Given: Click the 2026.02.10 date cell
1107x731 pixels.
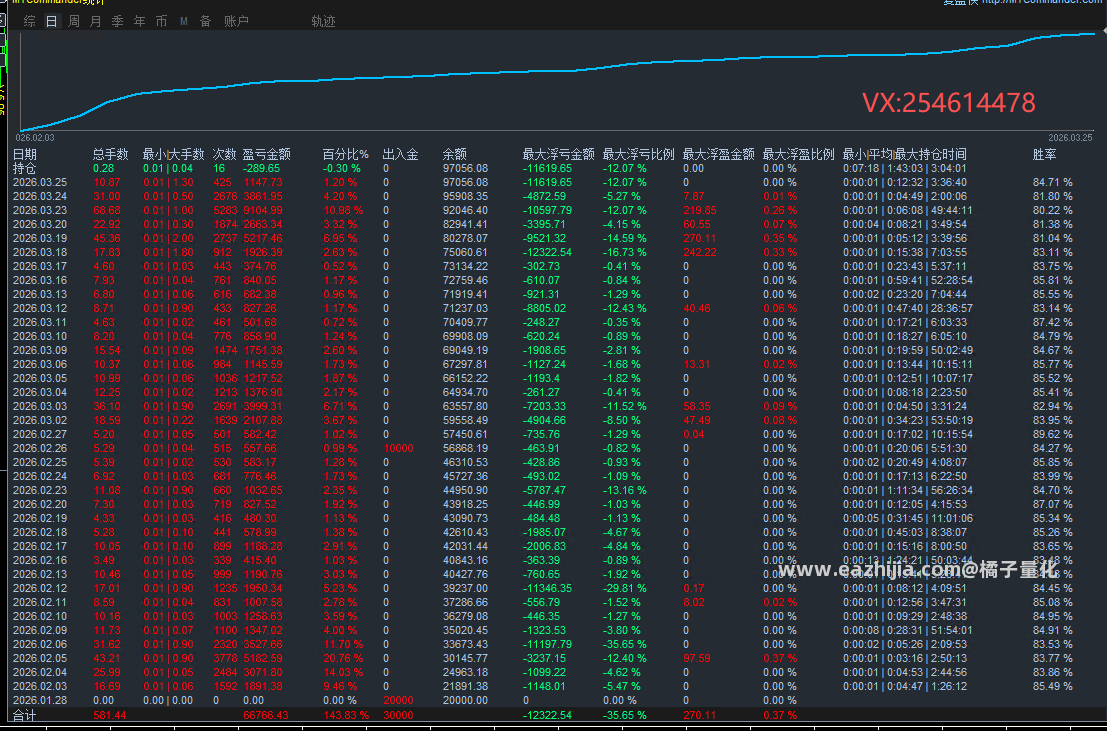Looking at the screenshot, I should click(40, 616).
